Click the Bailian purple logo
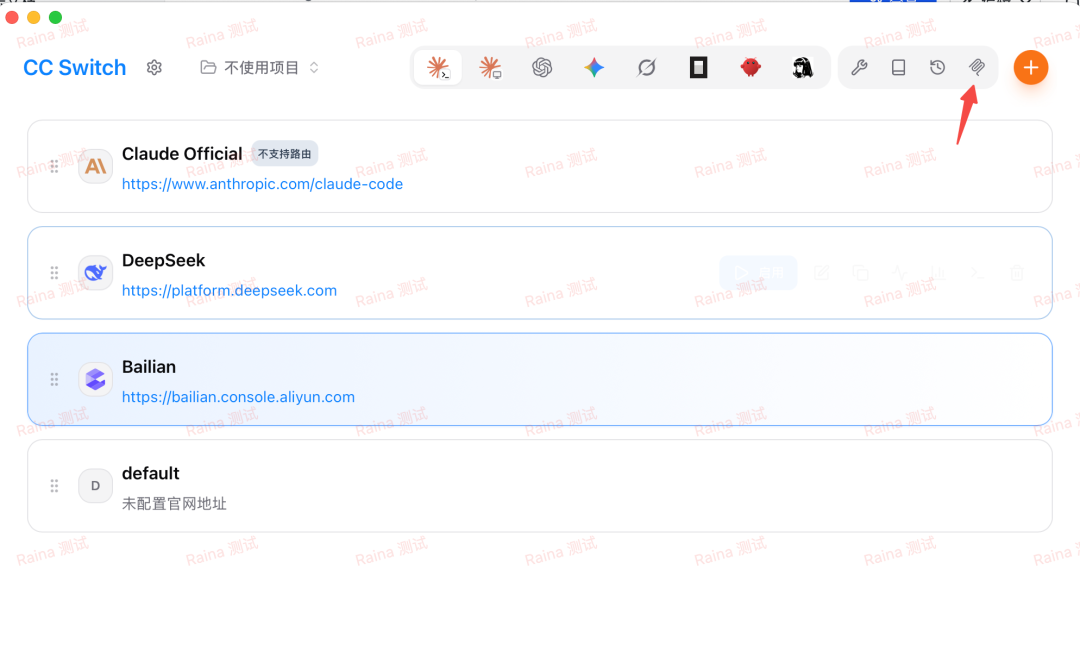Screen dimensions: 1080x663 click(x=96, y=379)
